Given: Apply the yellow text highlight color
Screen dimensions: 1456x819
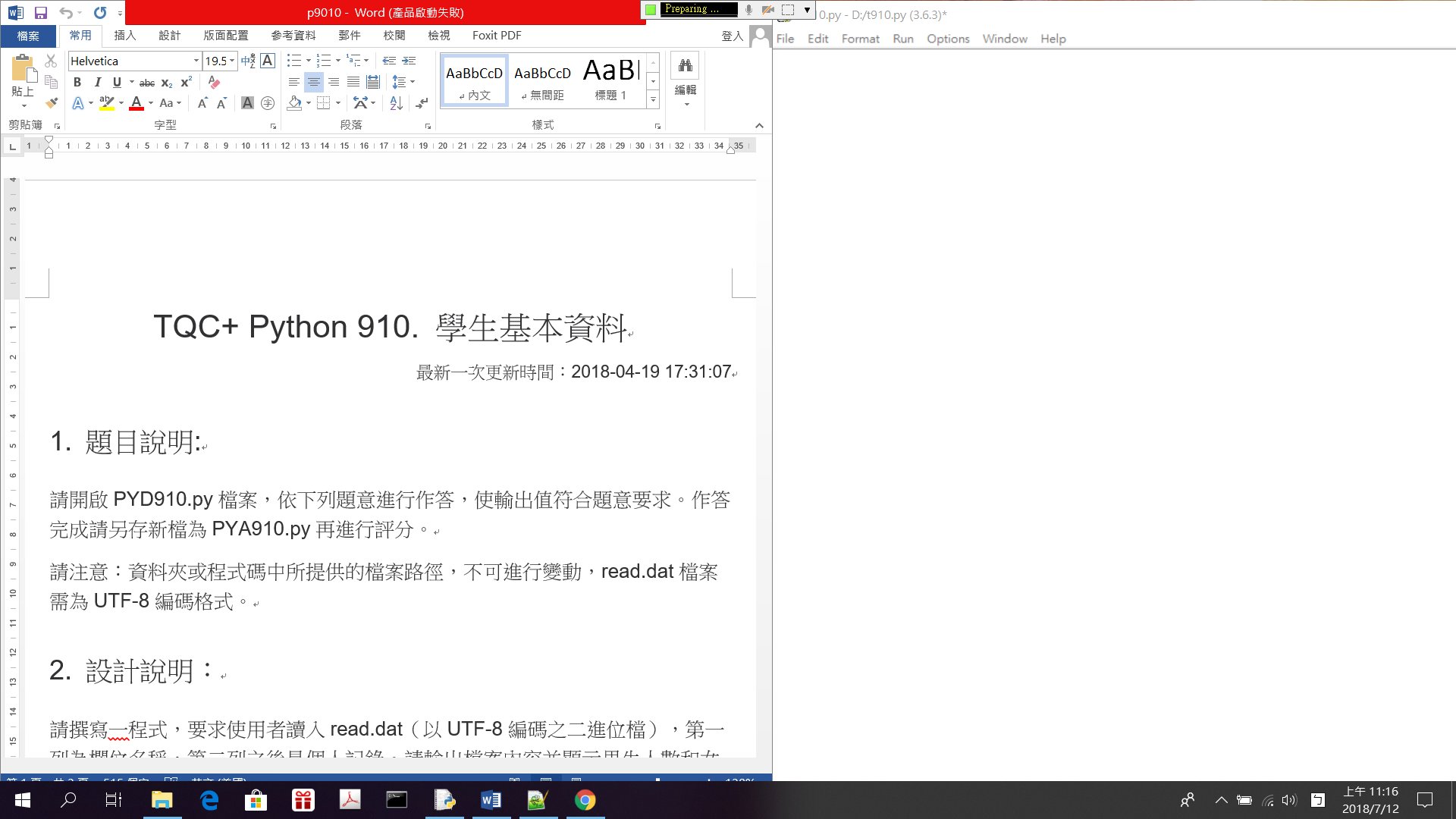Looking at the screenshot, I should point(107,103).
